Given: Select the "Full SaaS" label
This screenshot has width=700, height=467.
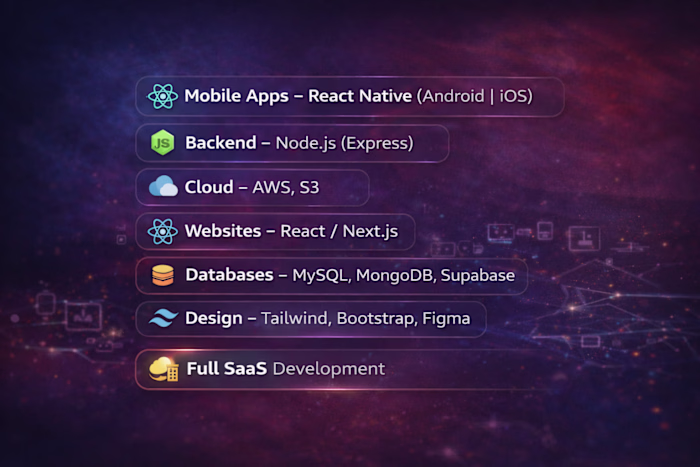Looking at the screenshot, I should [227, 369].
